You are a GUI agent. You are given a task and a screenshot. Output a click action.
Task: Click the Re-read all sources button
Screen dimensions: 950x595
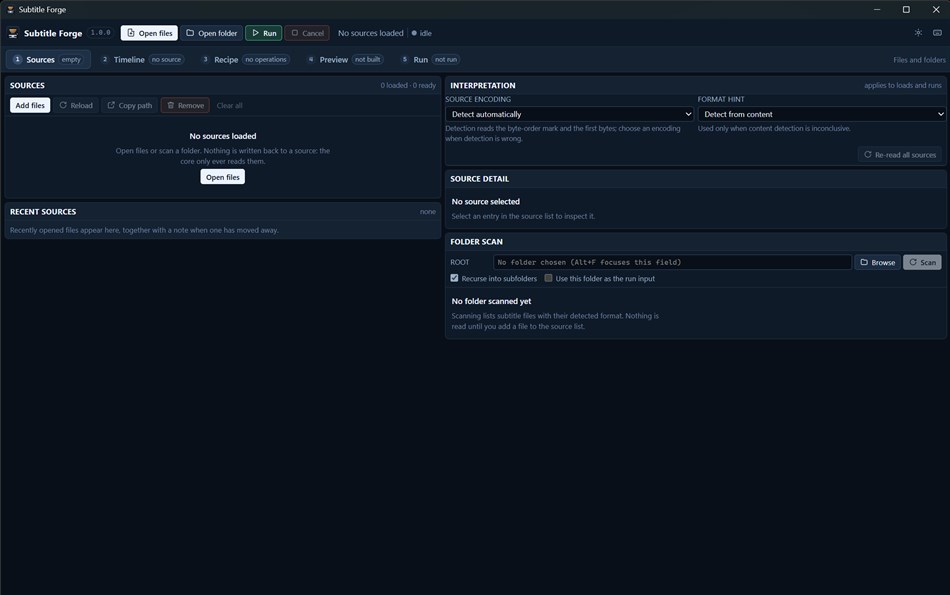(900, 155)
